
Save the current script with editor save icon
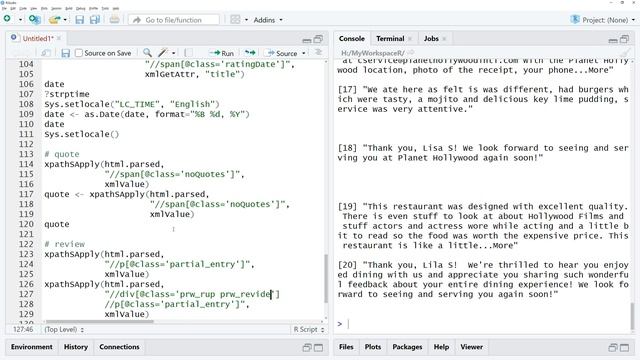pyautogui.click(x=65, y=53)
